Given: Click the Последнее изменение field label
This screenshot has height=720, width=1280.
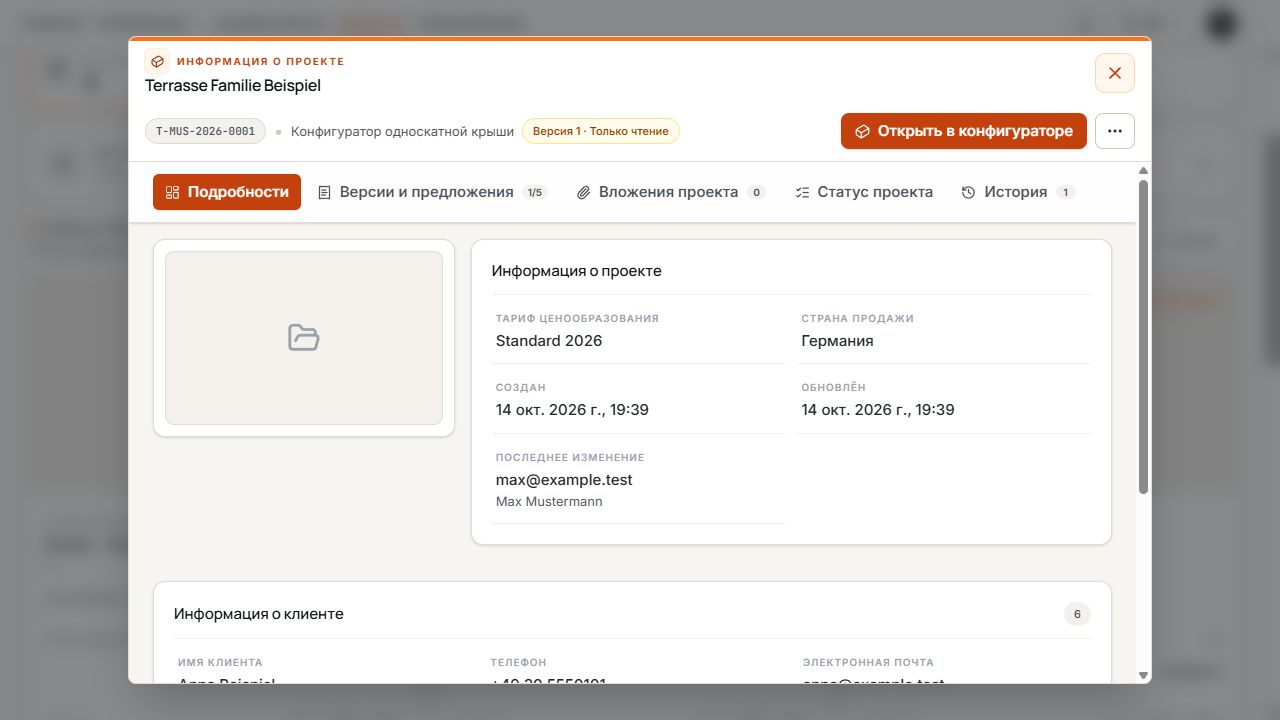Looking at the screenshot, I should [x=570, y=458].
